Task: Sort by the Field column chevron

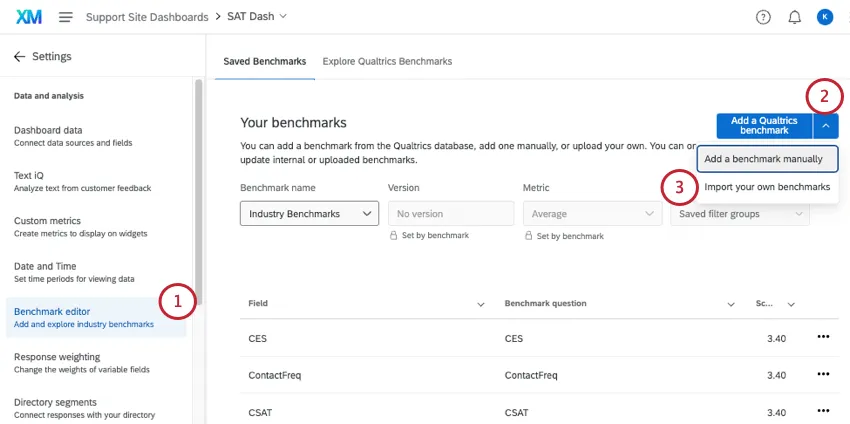Action: [x=480, y=304]
